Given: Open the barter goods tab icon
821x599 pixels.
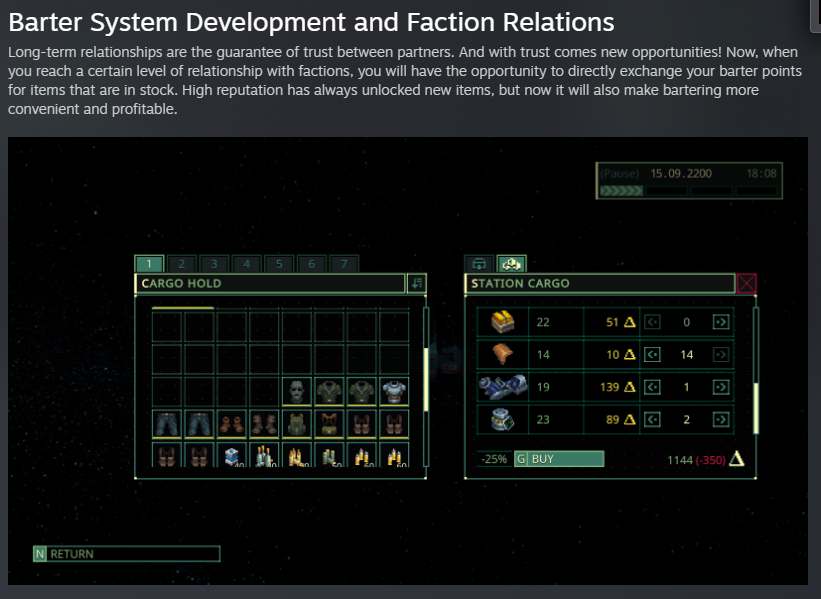Looking at the screenshot, I should tap(512, 264).
